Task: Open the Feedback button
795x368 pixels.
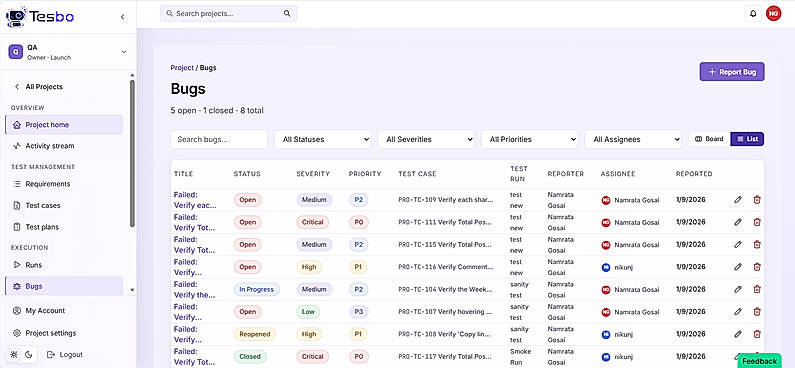Action: tap(759, 361)
